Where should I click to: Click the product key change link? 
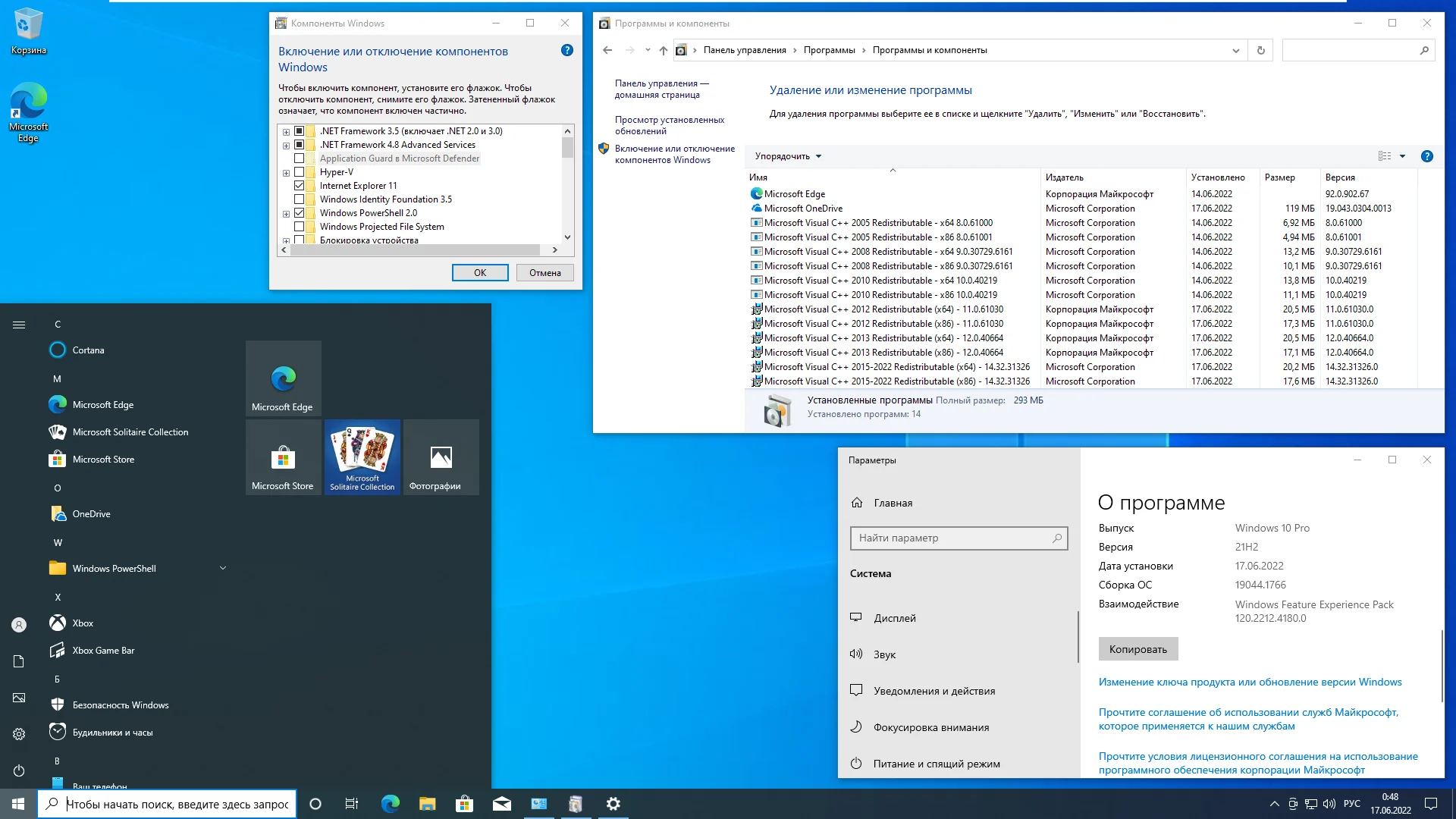click(x=1250, y=682)
